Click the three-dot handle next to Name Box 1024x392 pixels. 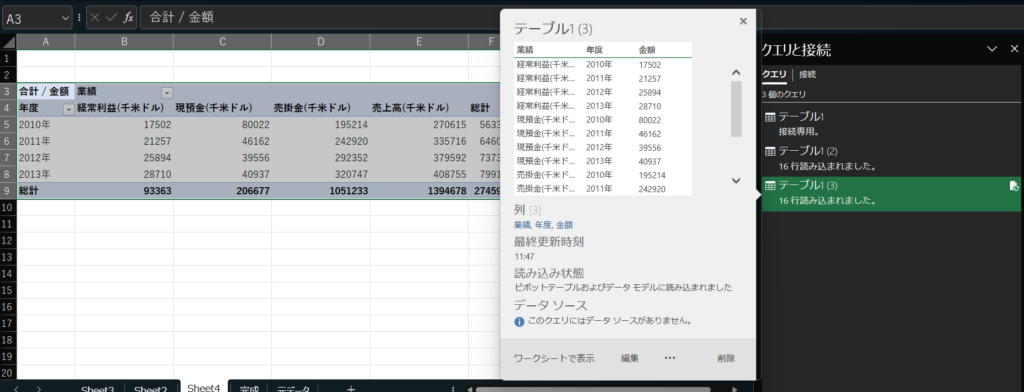point(79,18)
